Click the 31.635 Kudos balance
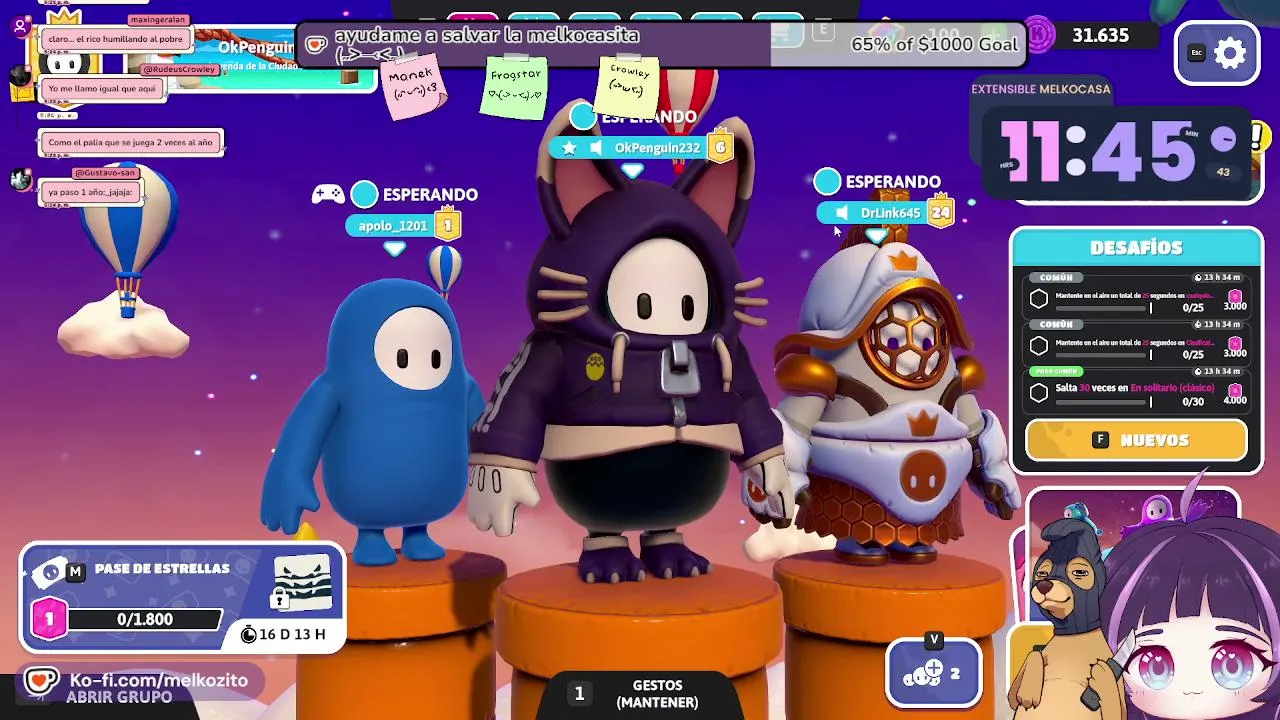Image resolution: width=1280 pixels, height=720 pixels. coord(1100,36)
